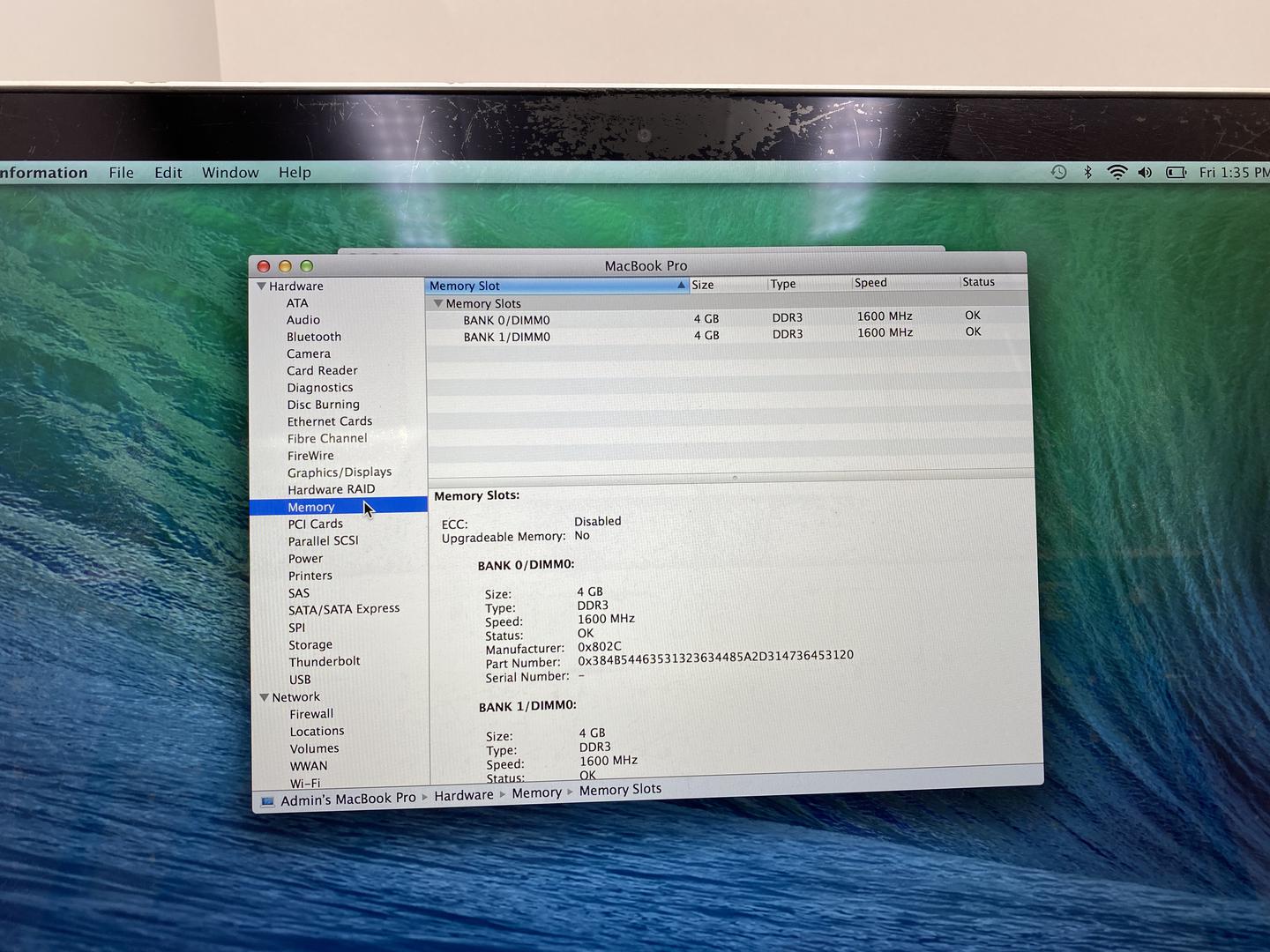Open the Help menu

tap(295, 173)
